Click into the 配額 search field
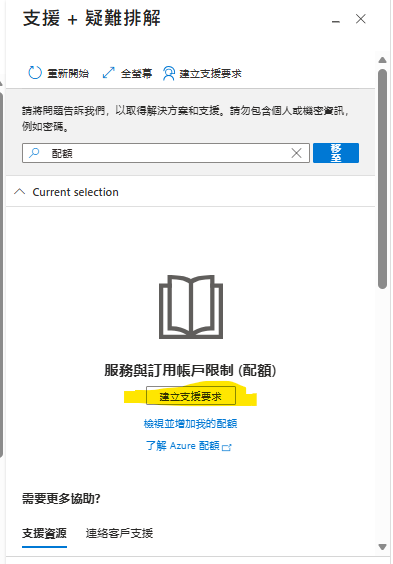393x564 pixels. point(166,153)
